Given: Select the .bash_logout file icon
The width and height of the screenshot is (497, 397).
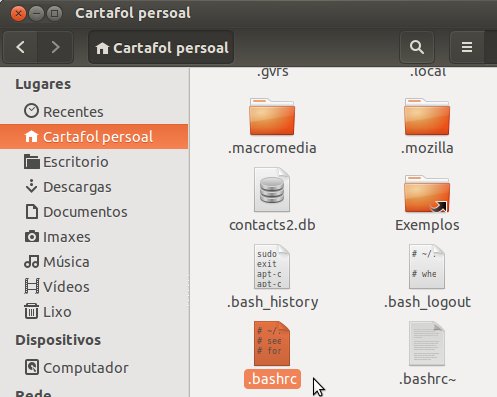Looking at the screenshot, I should pos(427,266).
